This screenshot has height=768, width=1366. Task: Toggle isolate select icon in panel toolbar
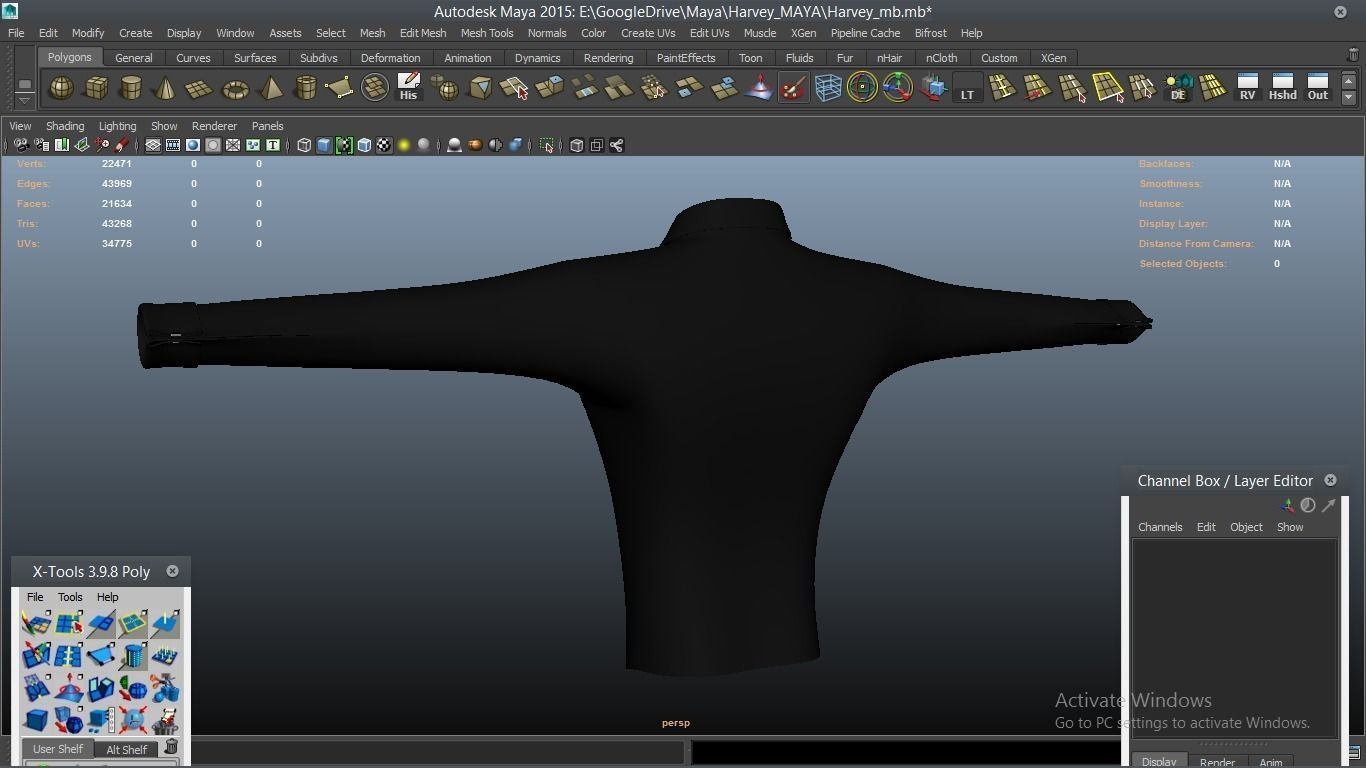(547, 145)
